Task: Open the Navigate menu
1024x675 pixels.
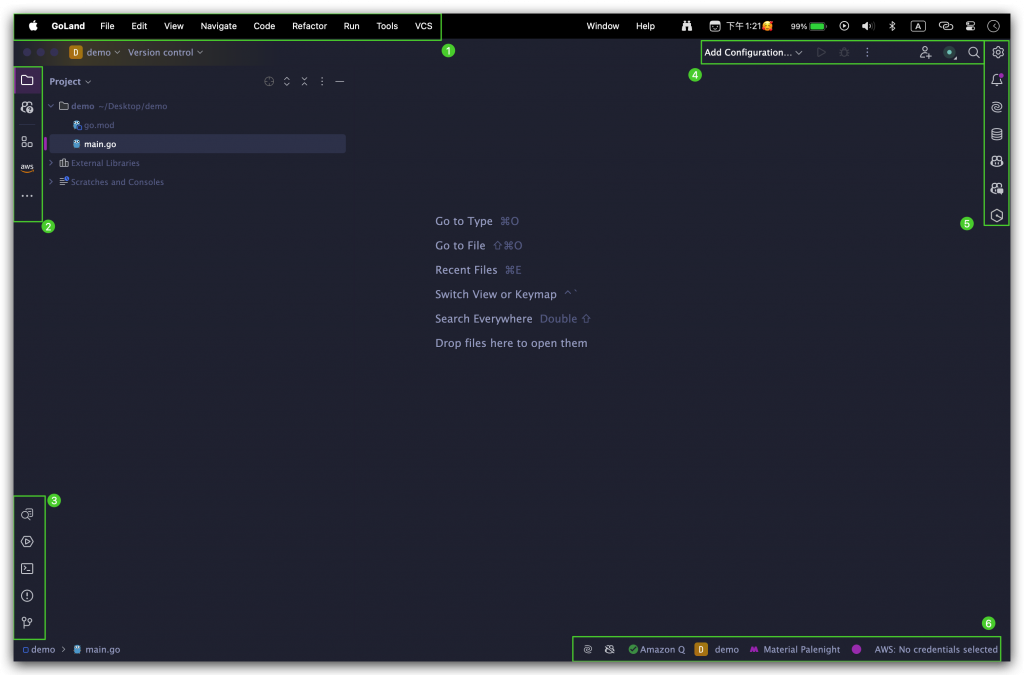Action: pyautogui.click(x=218, y=26)
